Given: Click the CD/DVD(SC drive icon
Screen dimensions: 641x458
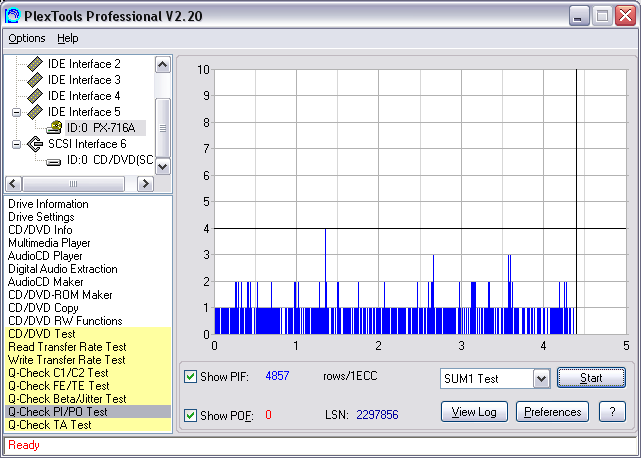Looking at the screenshot, I should 54,162.
